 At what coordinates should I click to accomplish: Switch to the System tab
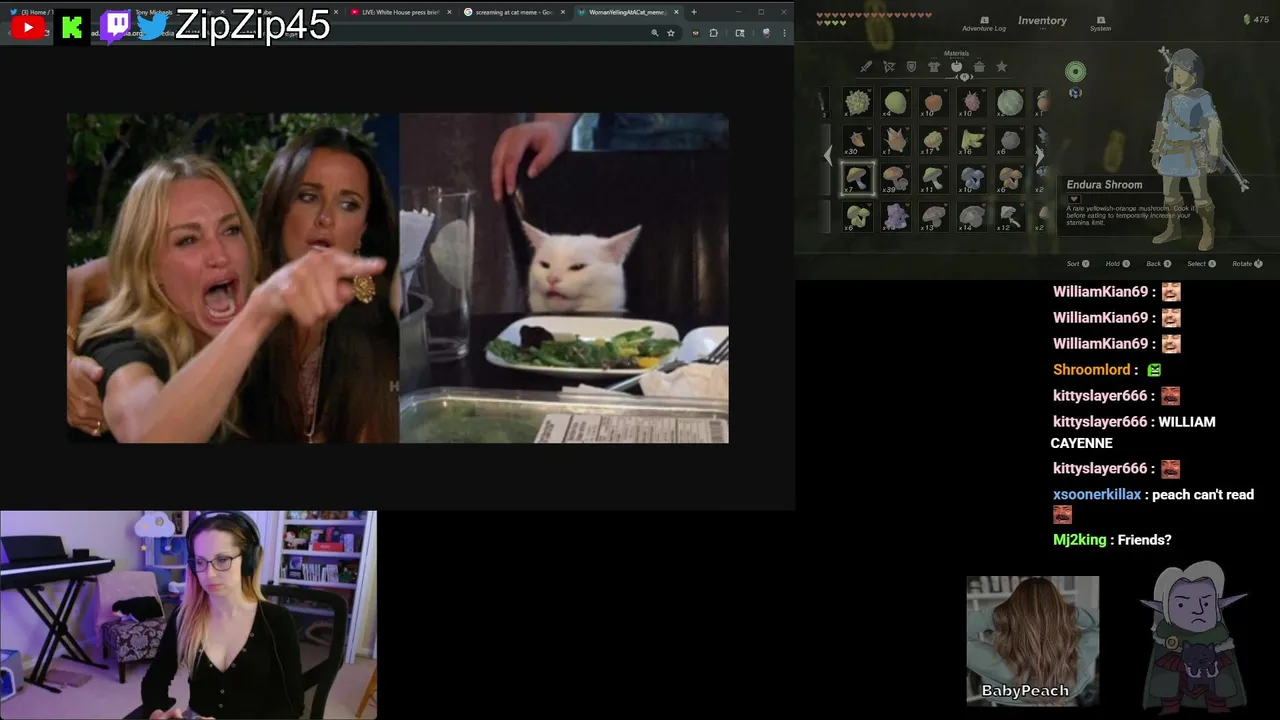[1100, 23]
